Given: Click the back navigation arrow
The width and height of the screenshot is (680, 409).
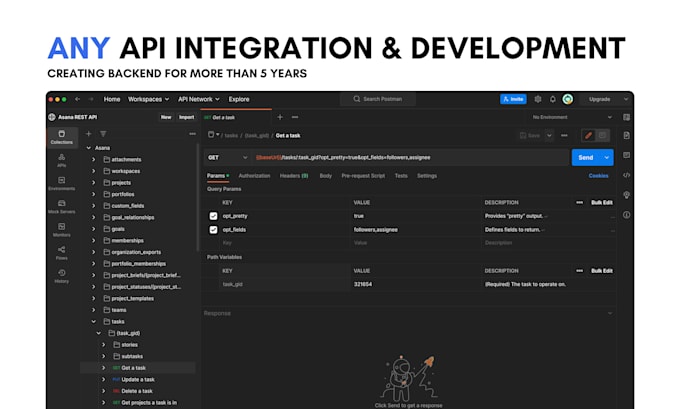Looking at the screenshot, I should pyautogui.click(x=78, y=99).
